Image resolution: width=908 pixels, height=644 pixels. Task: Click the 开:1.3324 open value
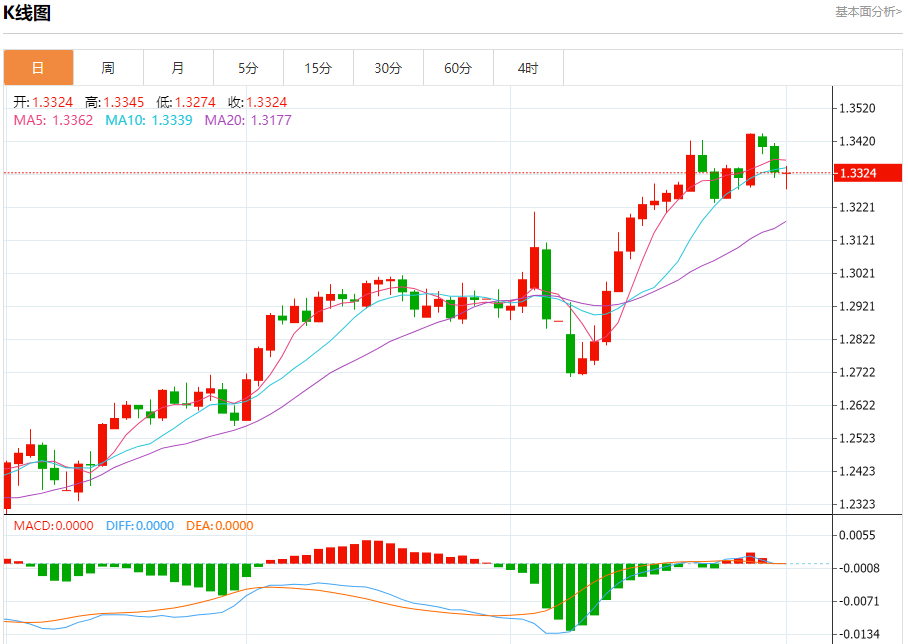(43, 103)
